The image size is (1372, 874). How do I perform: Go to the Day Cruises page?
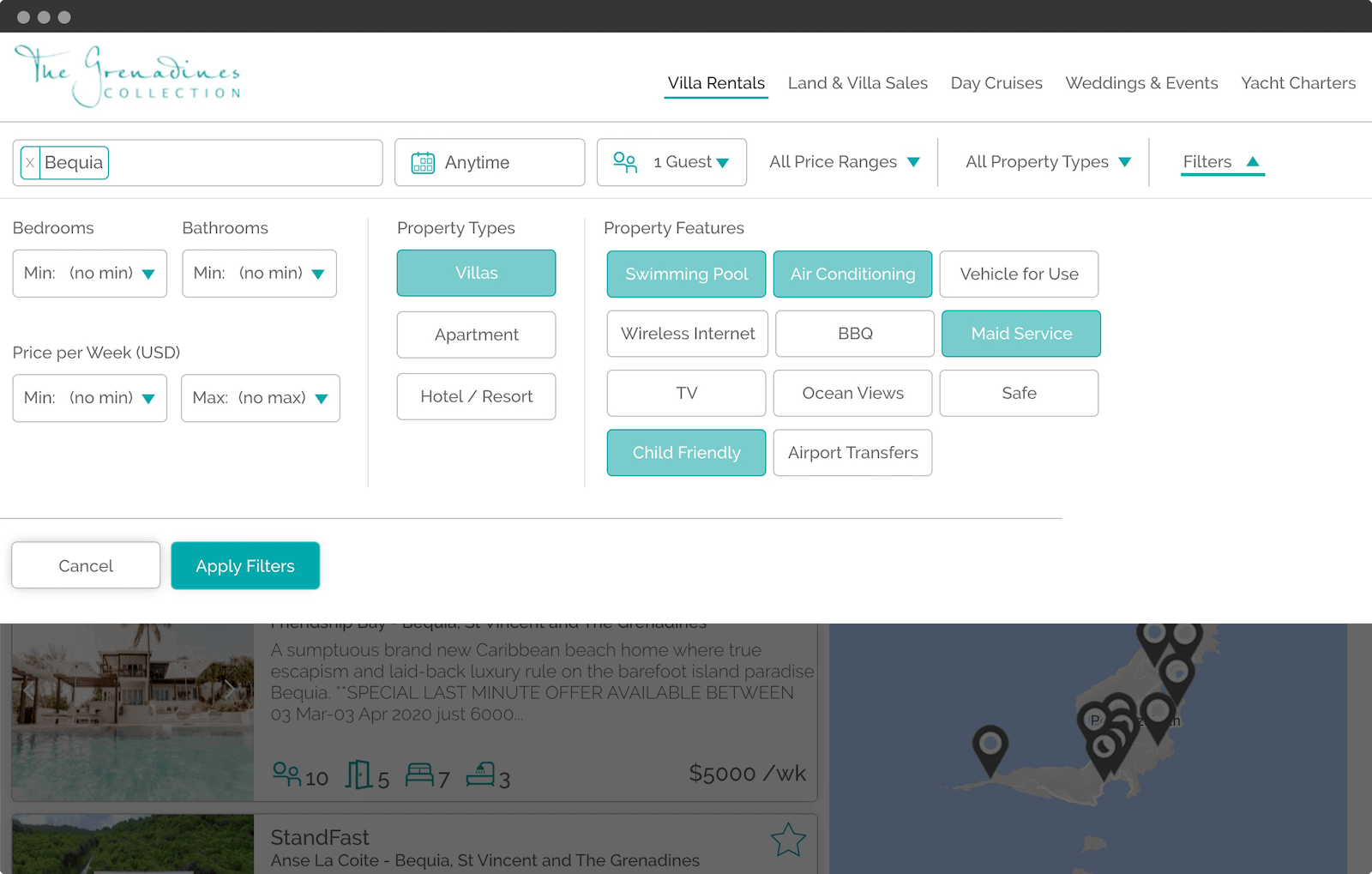click(x=996, y=83)
